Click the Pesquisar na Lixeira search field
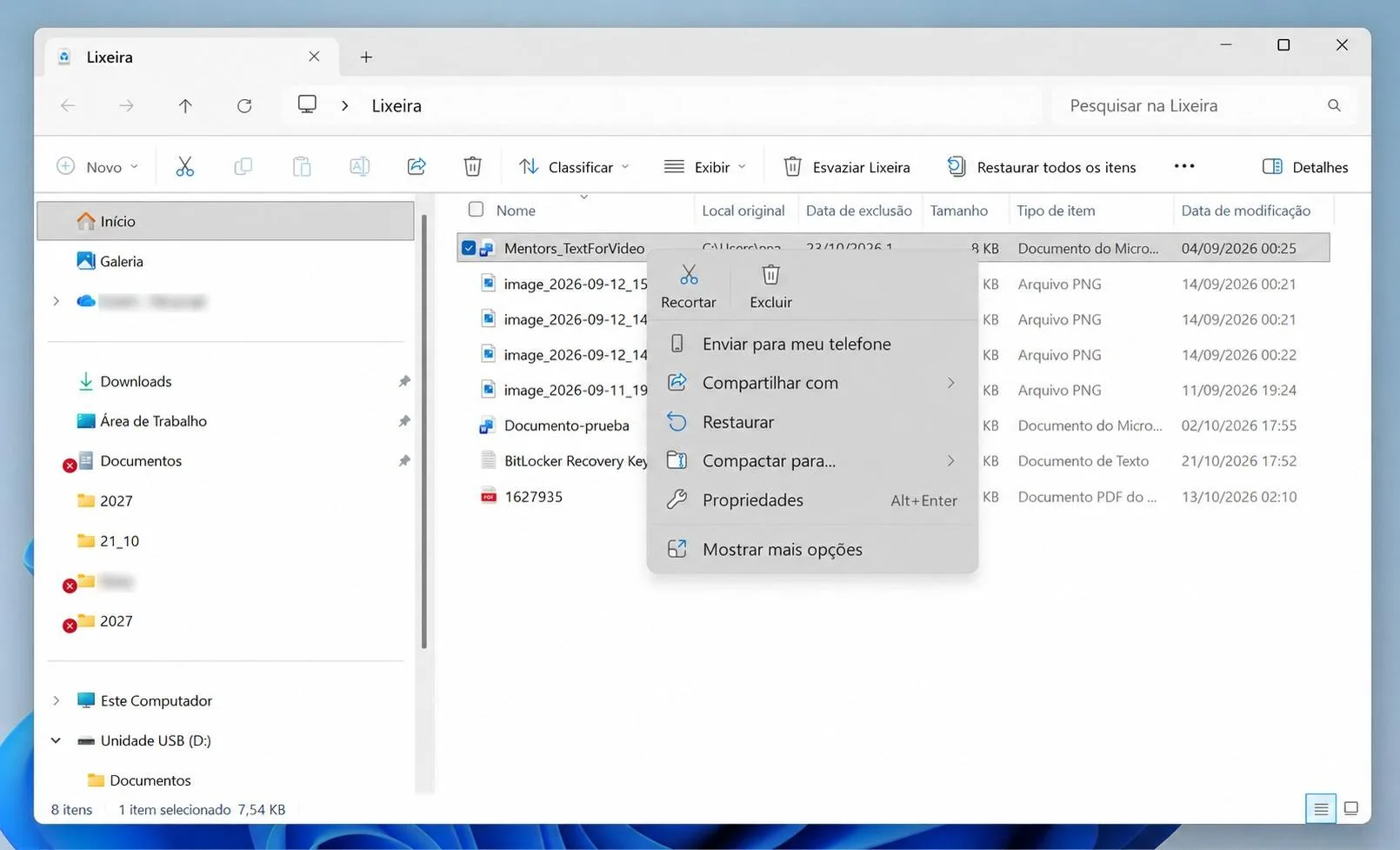This screenshot has width=1400, height=850. pos(1203,105)
